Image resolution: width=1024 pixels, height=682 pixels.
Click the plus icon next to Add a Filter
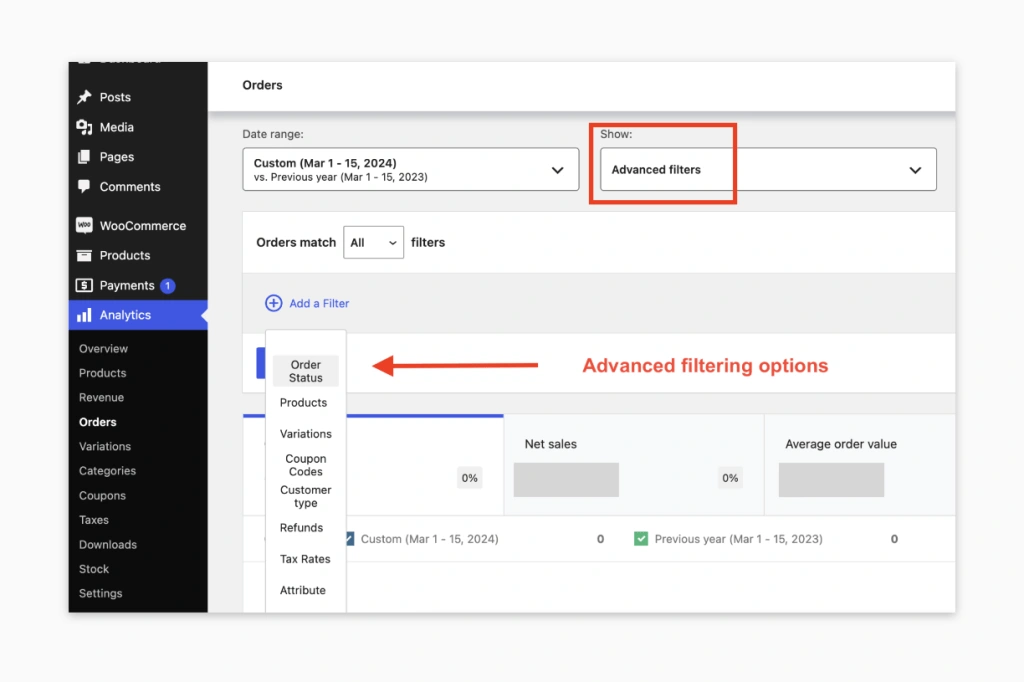tap(271, 302)
